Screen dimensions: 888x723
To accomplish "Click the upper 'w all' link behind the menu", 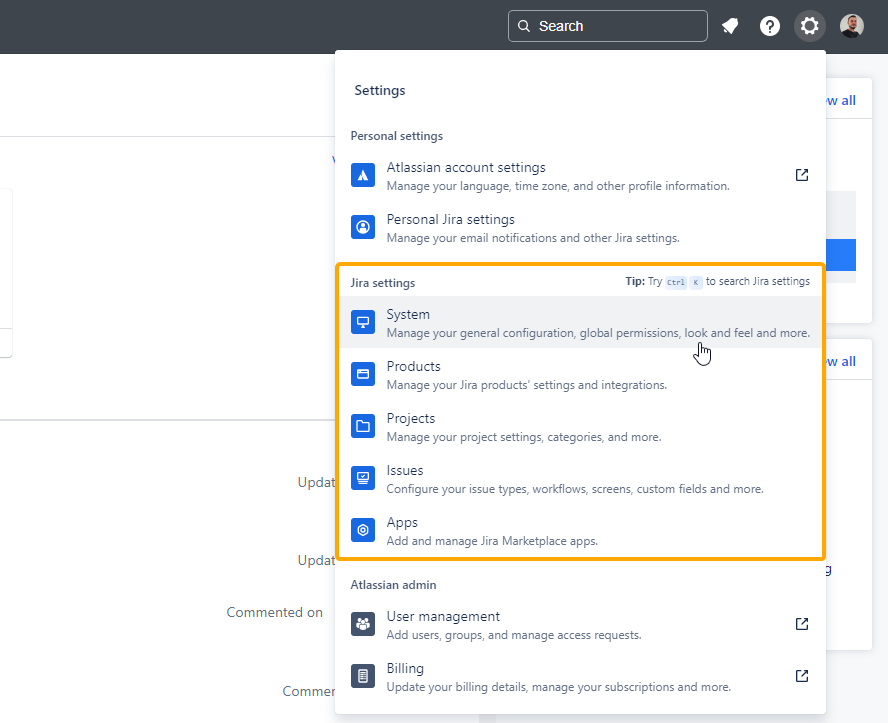I will tap(841, 101).
